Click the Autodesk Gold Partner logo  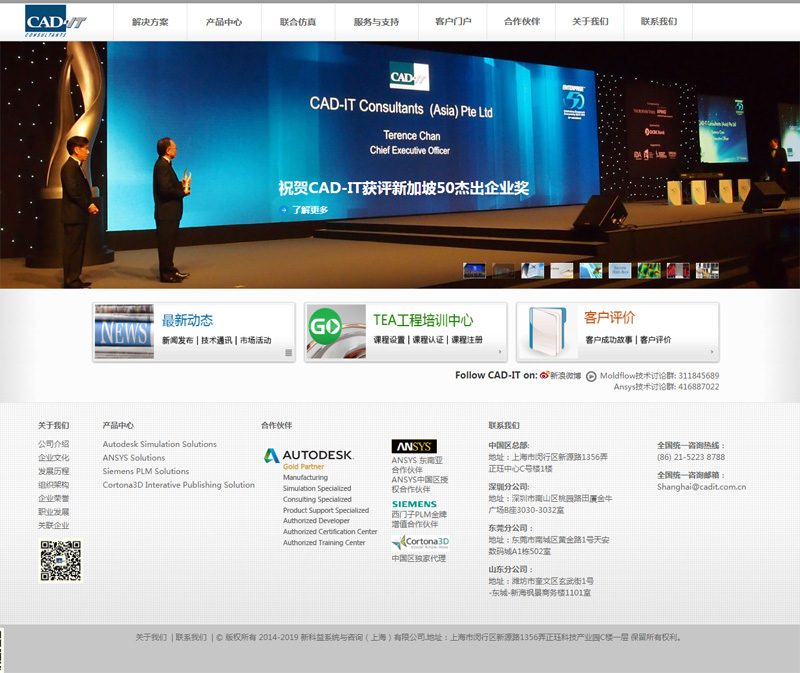point(309,458)
